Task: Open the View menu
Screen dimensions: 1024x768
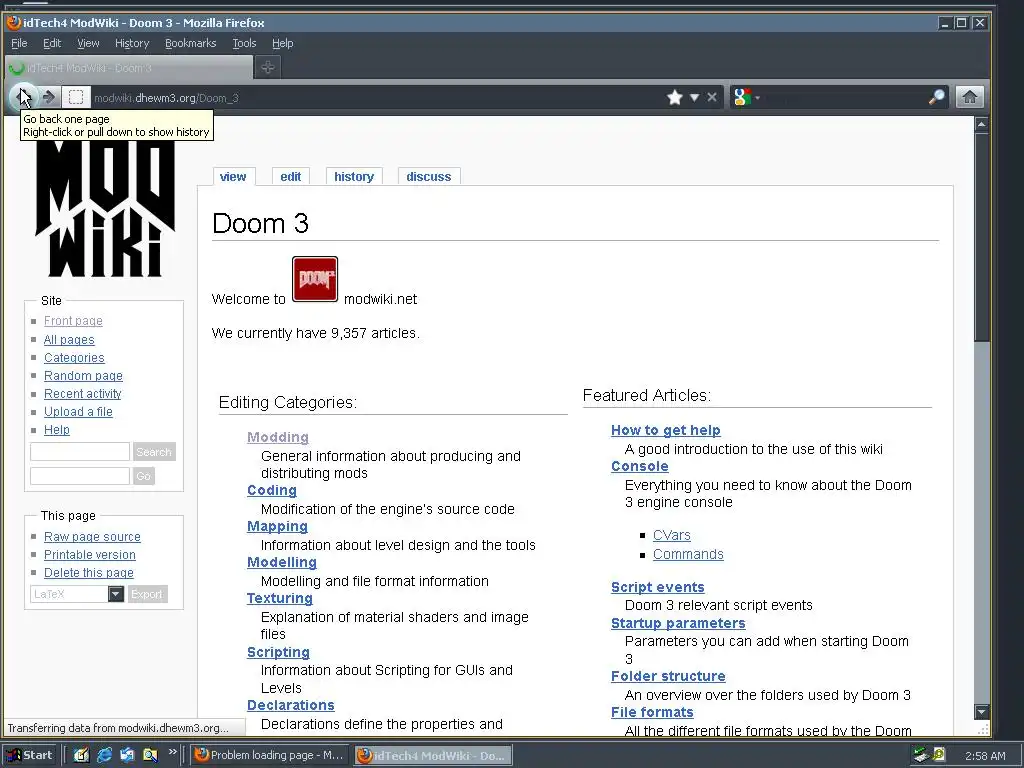Action: (x=88, y=43)
